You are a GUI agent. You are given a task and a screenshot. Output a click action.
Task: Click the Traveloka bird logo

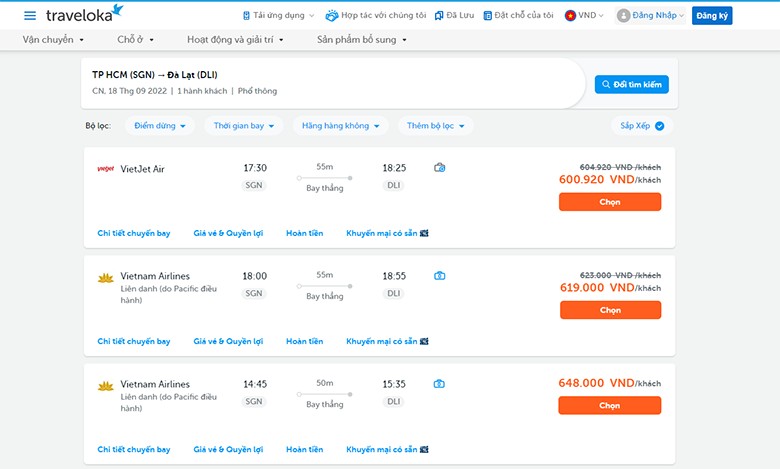[x=118, y=10]
